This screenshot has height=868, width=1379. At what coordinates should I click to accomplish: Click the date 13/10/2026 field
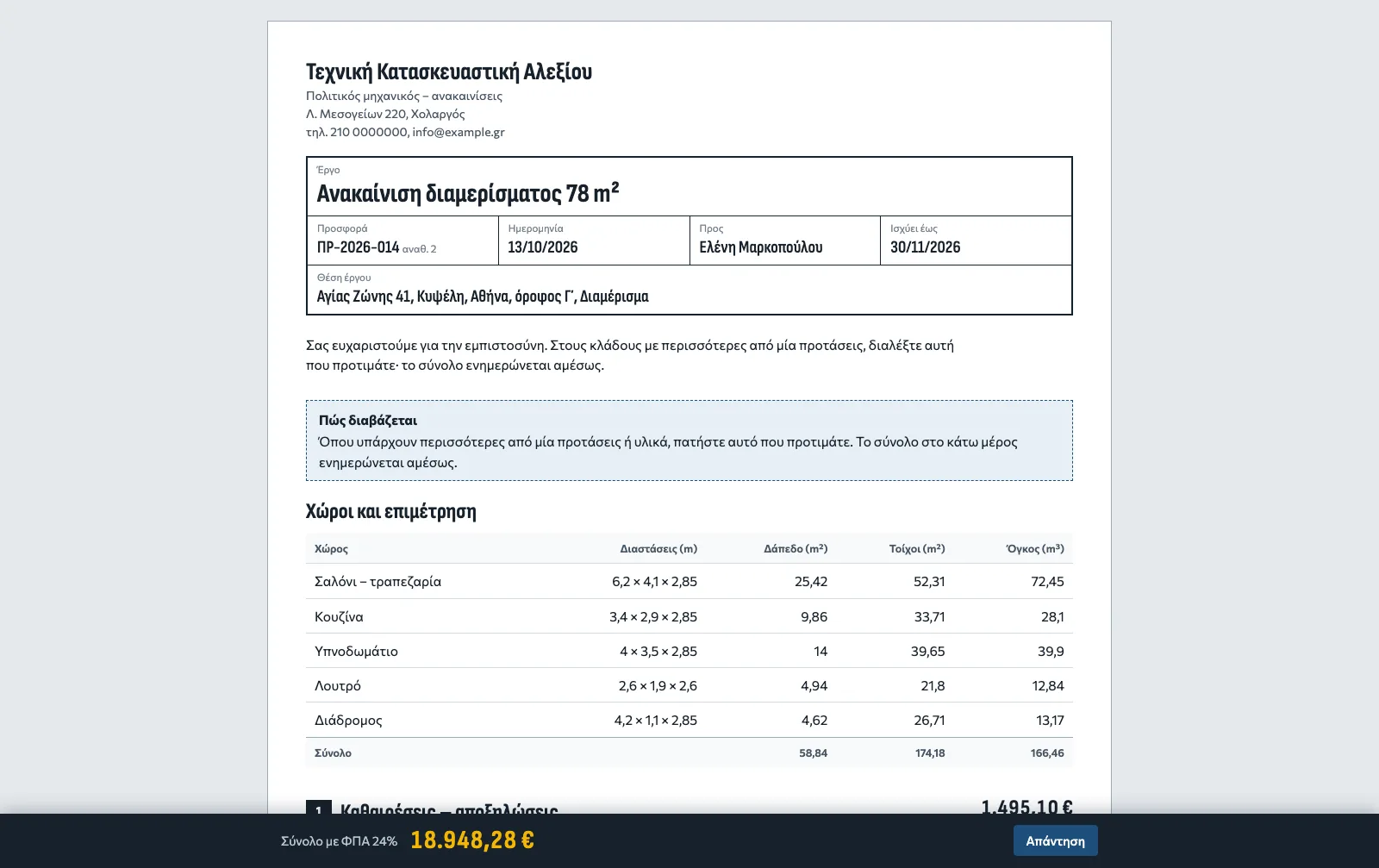(x=594, y=240)
